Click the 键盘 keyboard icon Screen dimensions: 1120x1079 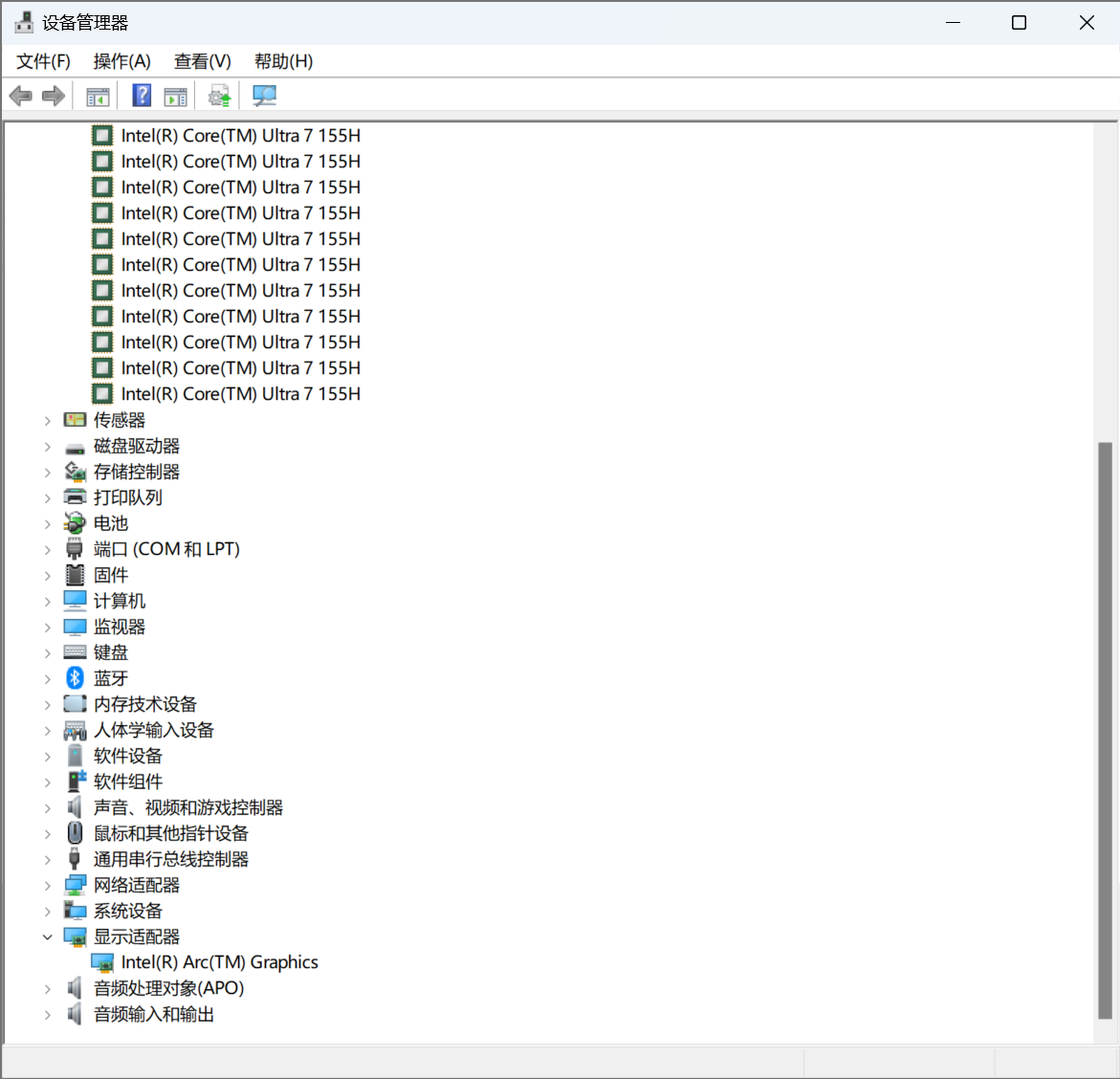[x=75, y=652]
